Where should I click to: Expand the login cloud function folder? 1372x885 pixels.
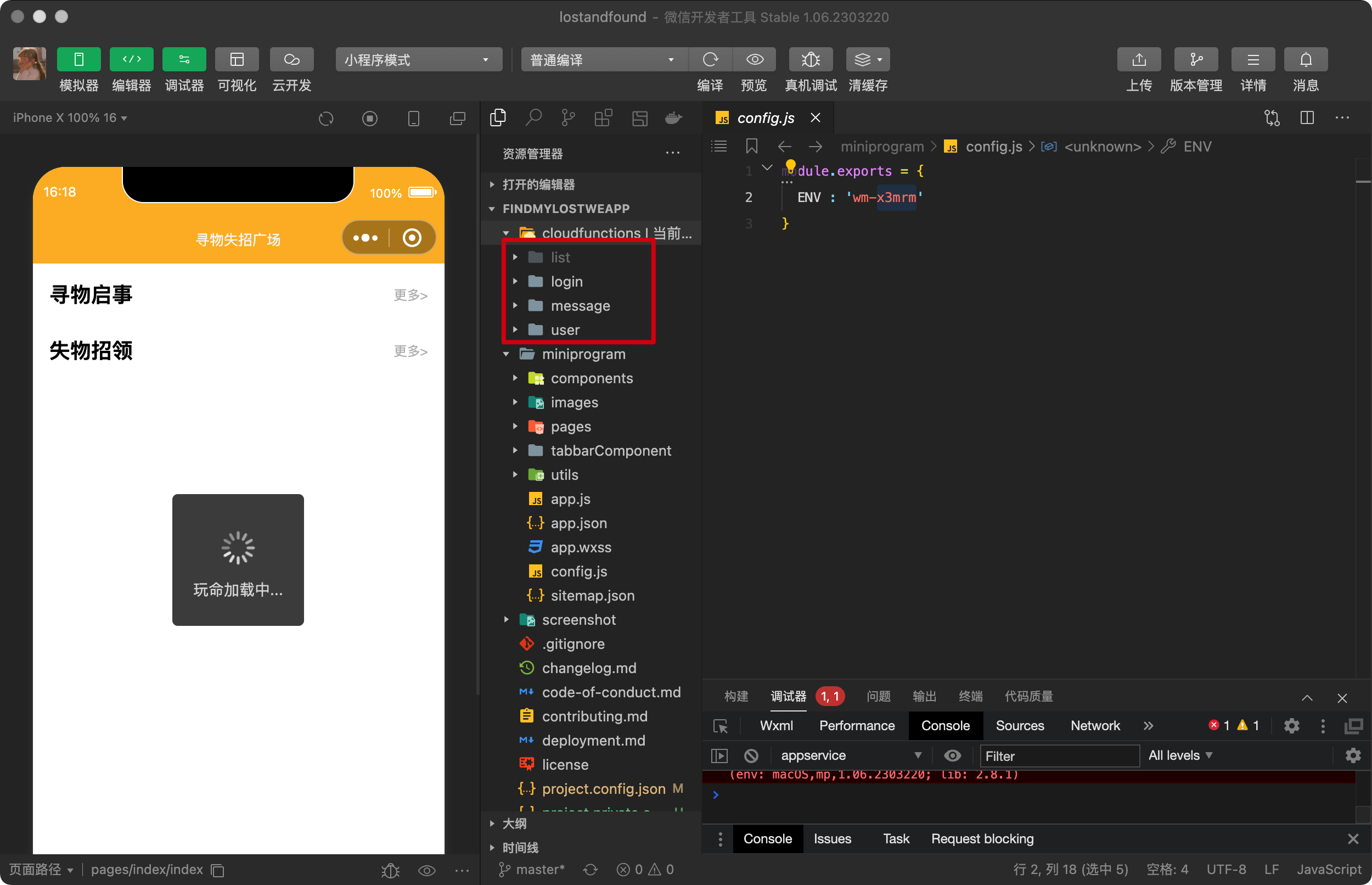[x=566, y=282]
